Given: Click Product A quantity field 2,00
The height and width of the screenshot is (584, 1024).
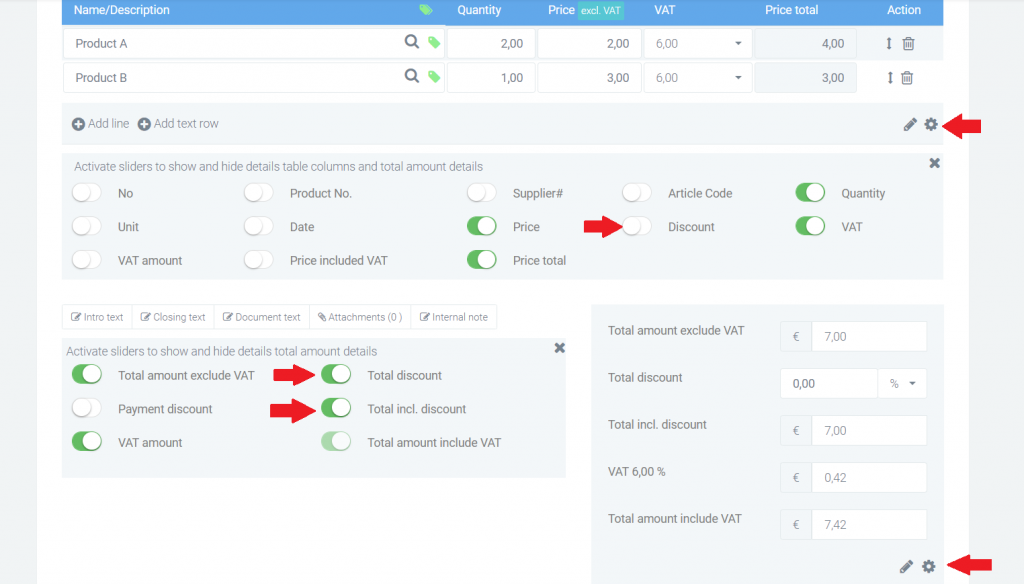Looking at the screenshot, I should point(491,44).
